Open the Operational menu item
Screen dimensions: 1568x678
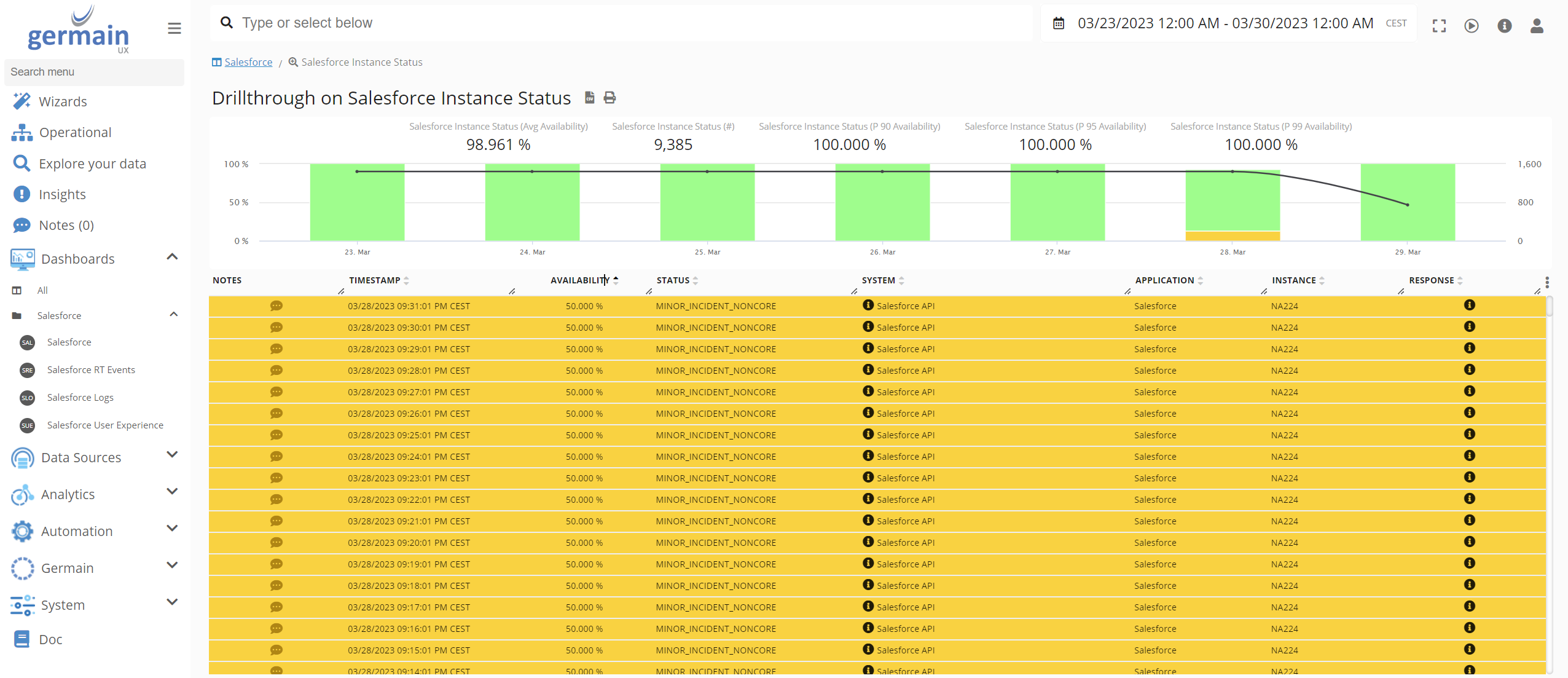point(74,132)
